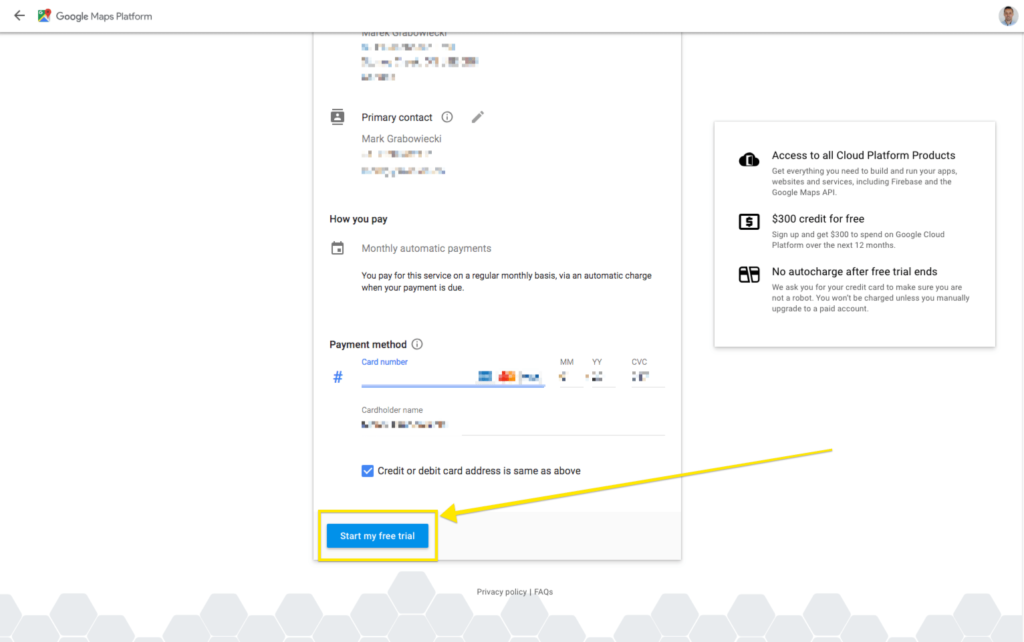Image resolution: width=1024 pixels, height=642 pixels.
Task: Click the Primary contact person icon
Action: point(337,117)
